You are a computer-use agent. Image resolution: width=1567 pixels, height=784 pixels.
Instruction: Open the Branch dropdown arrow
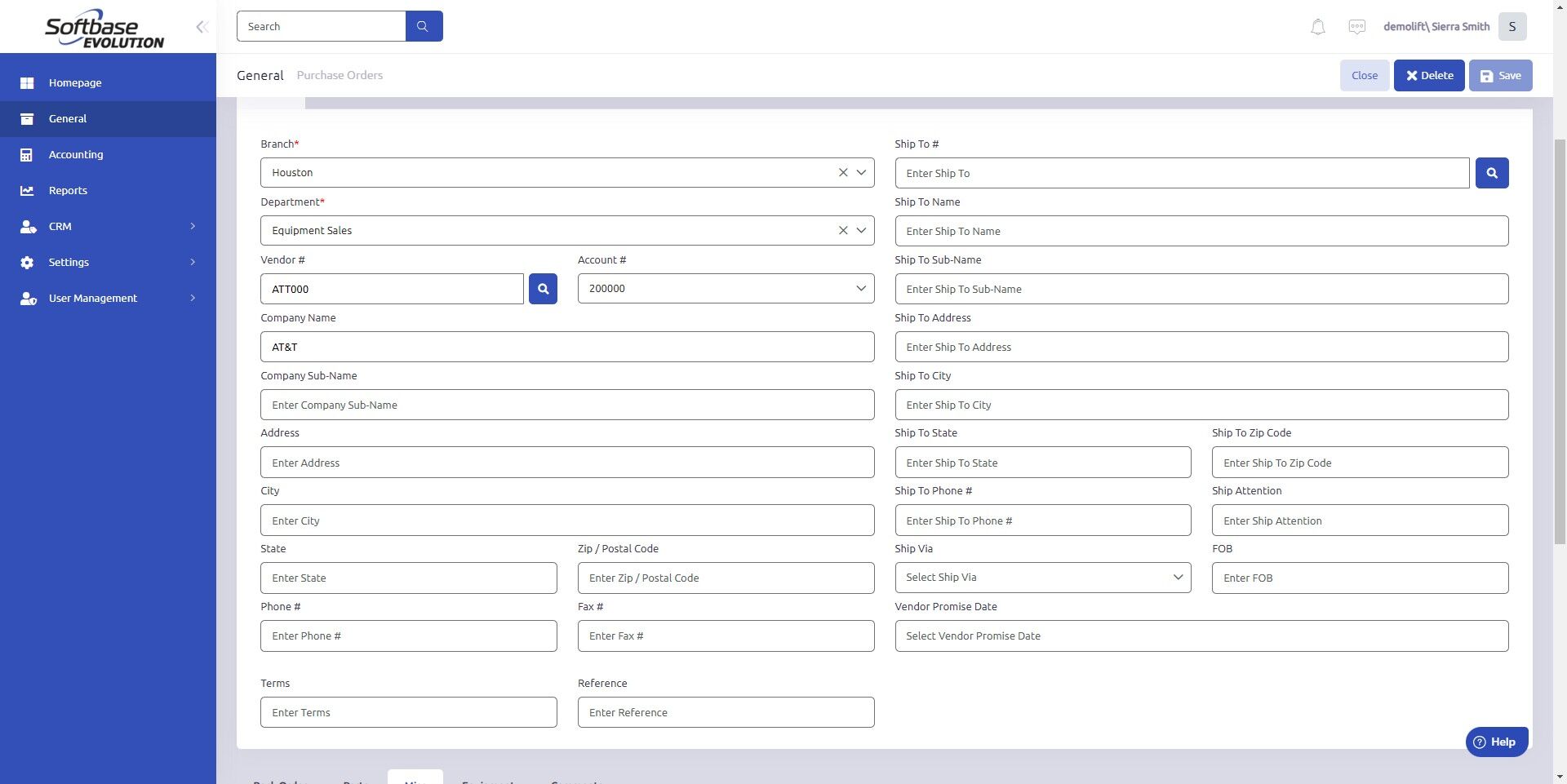click(861, 172)
